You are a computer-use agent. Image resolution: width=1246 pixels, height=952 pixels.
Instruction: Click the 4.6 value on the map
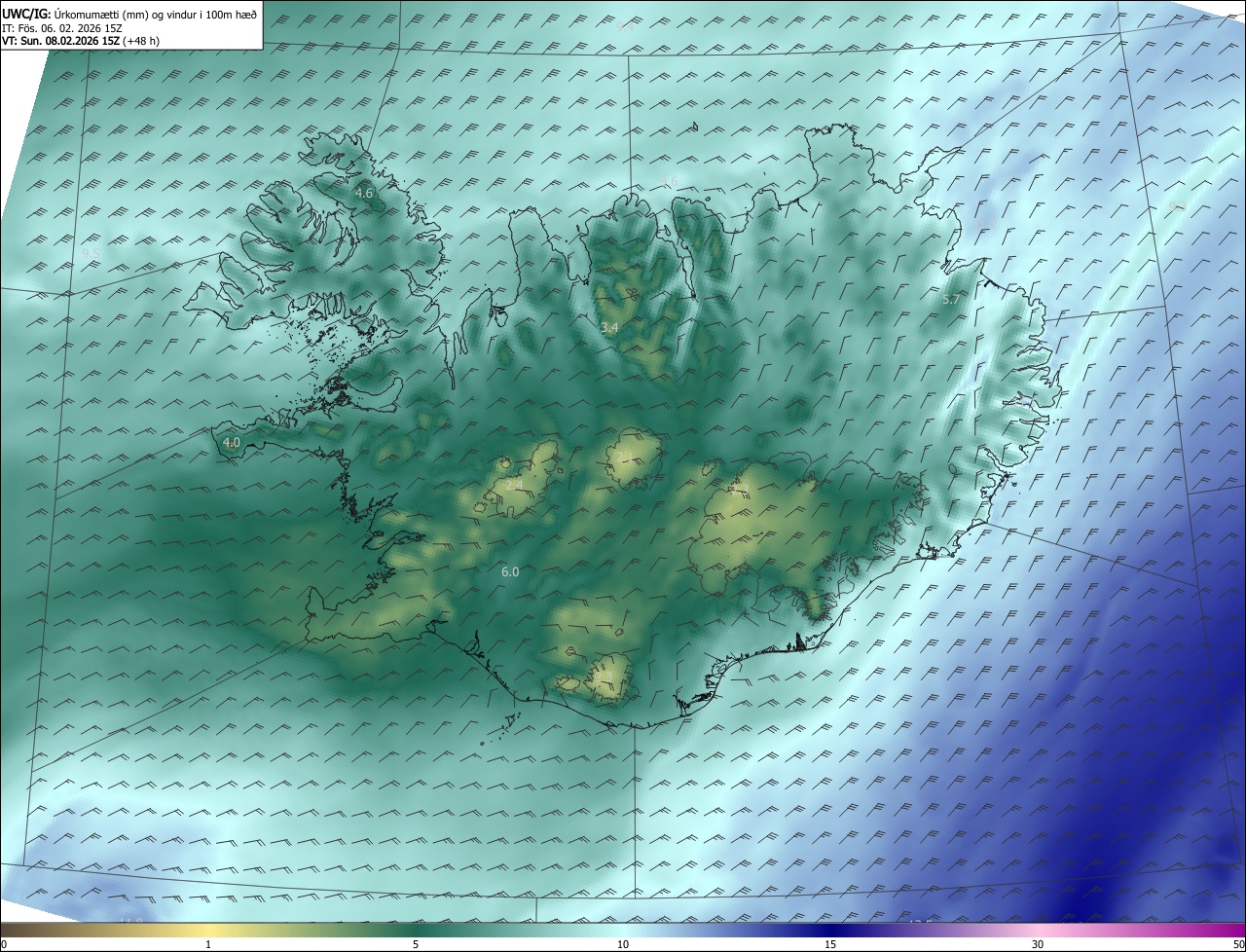(363, 194)
